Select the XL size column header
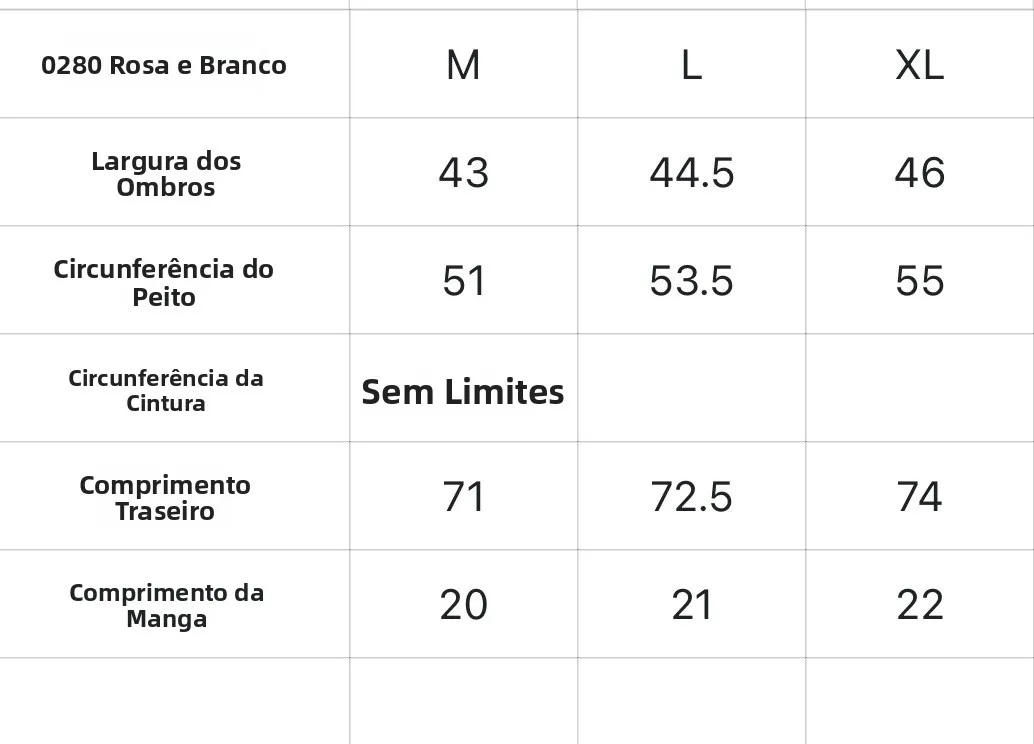Screen dimensions: 1034x744 tap(919, 65)
